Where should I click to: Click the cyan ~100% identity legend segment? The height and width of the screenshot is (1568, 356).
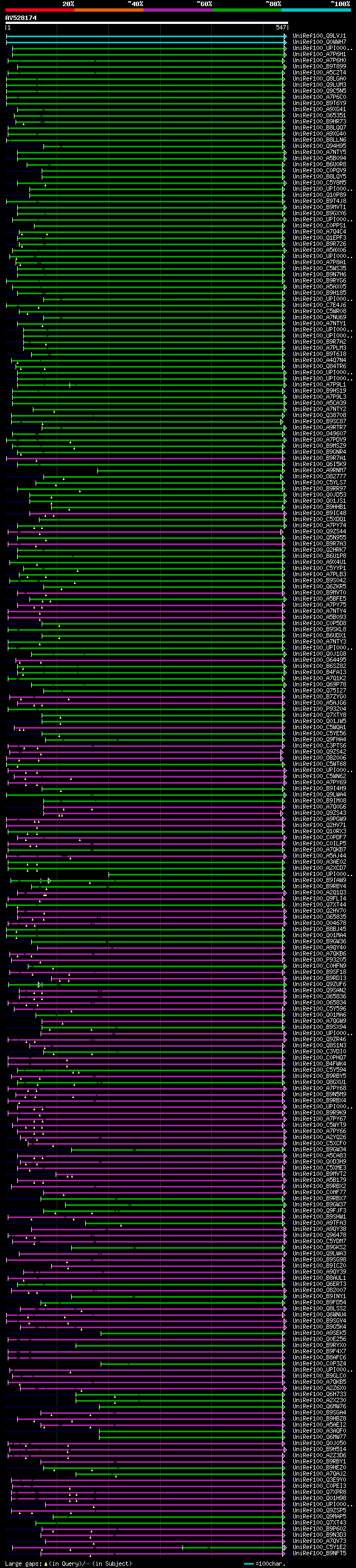tap(316, 10)
